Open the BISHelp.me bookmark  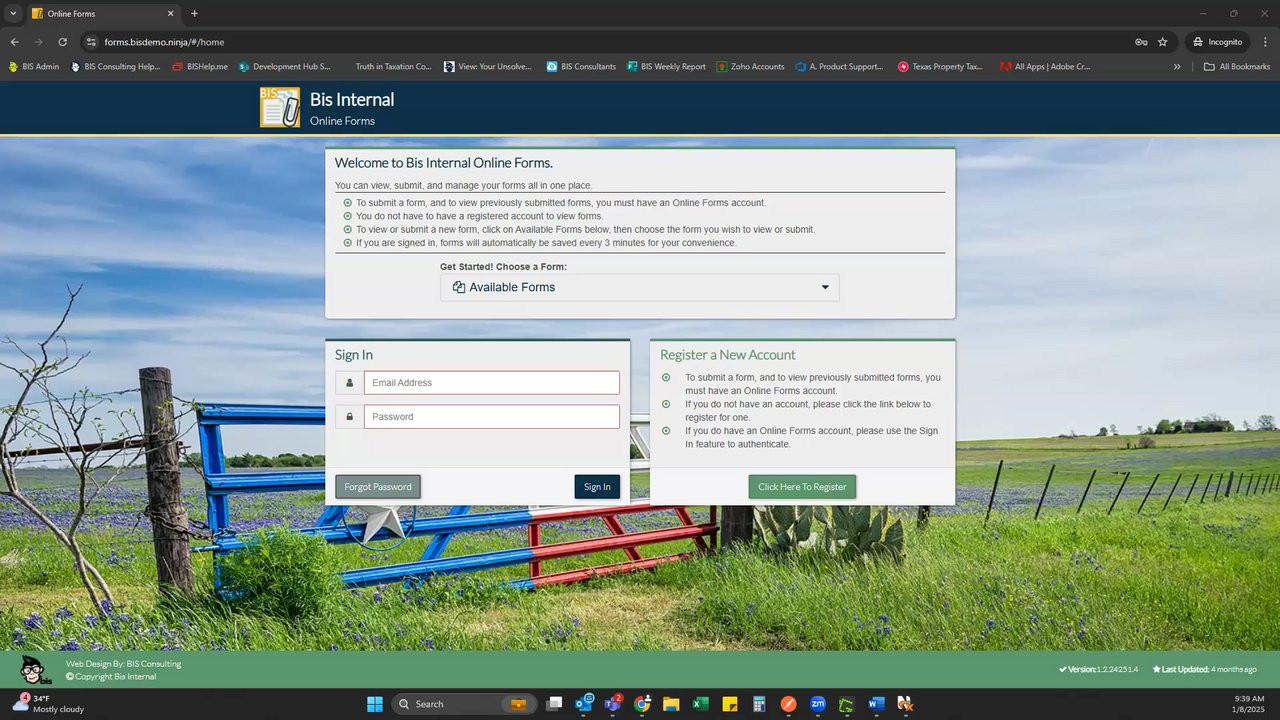[x=200, y=67]
